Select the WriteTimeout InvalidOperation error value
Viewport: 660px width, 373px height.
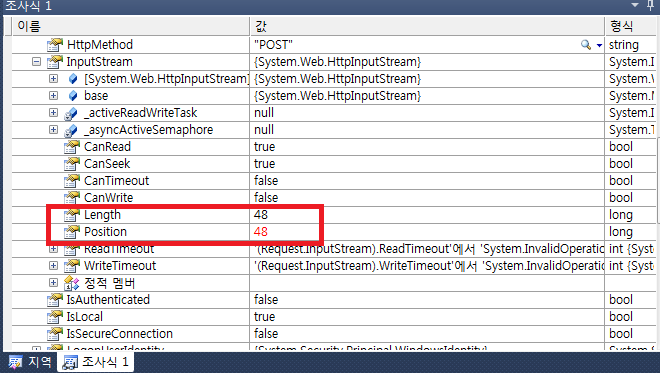click(x=428, y=266)
